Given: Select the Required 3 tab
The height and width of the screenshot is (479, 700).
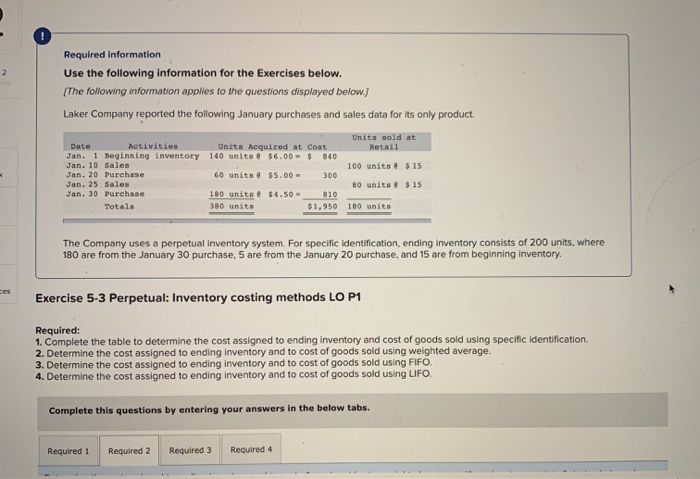Looking at the screenshot, I should coord(190,450).
